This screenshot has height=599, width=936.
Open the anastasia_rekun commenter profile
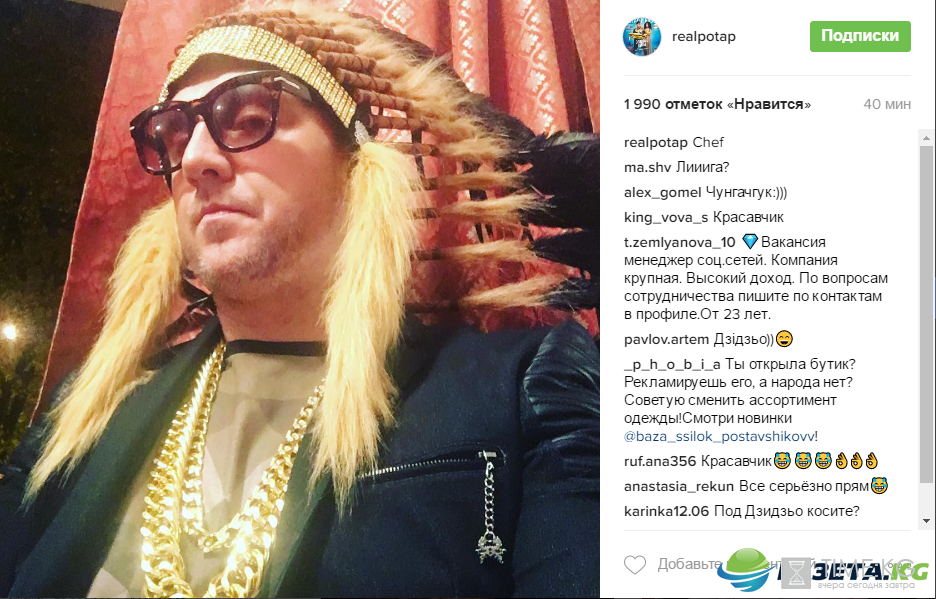(x=679, y=486)
